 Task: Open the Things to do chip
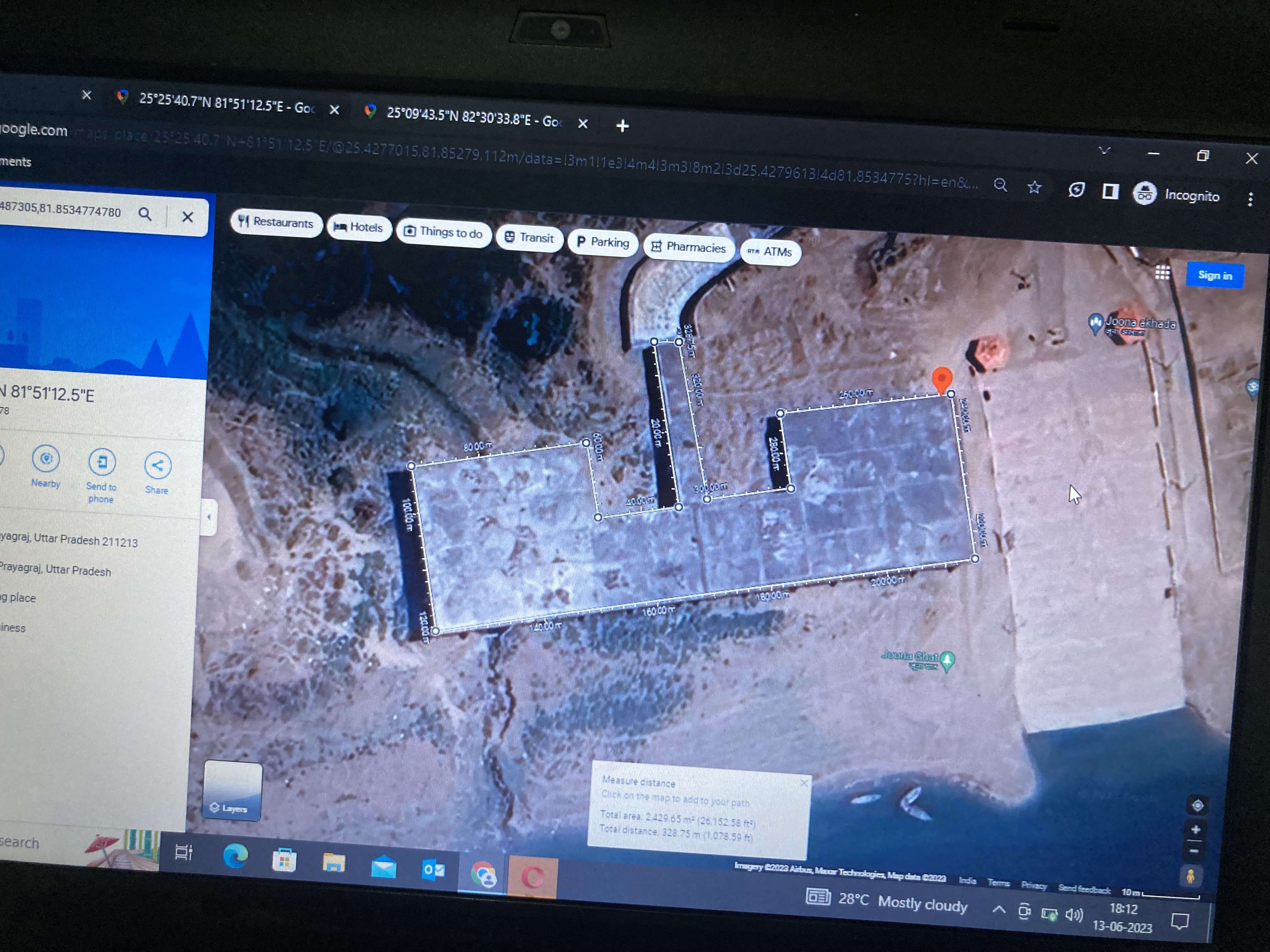click(443, 232)
